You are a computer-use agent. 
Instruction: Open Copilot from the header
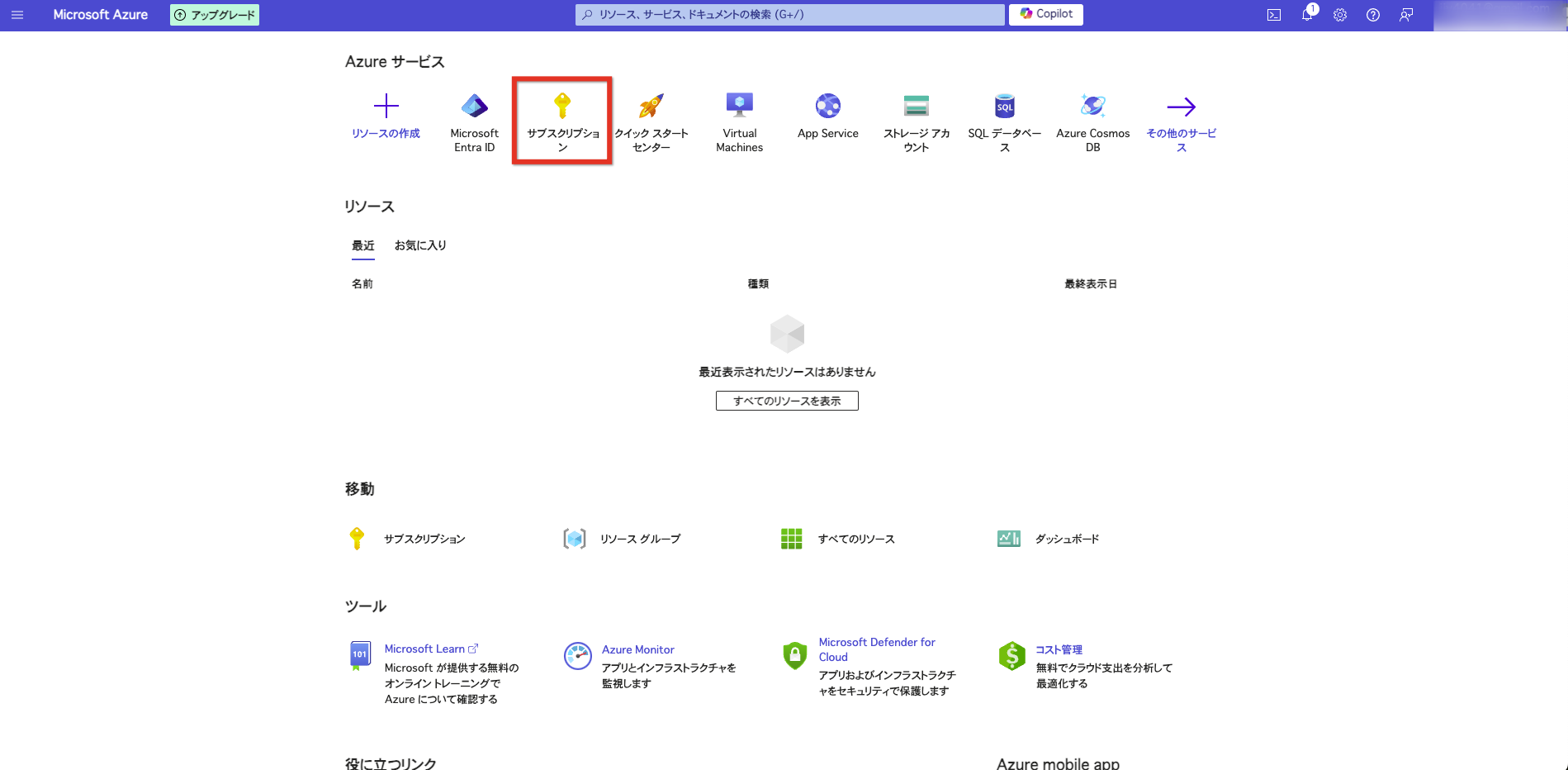[1046, 14]
